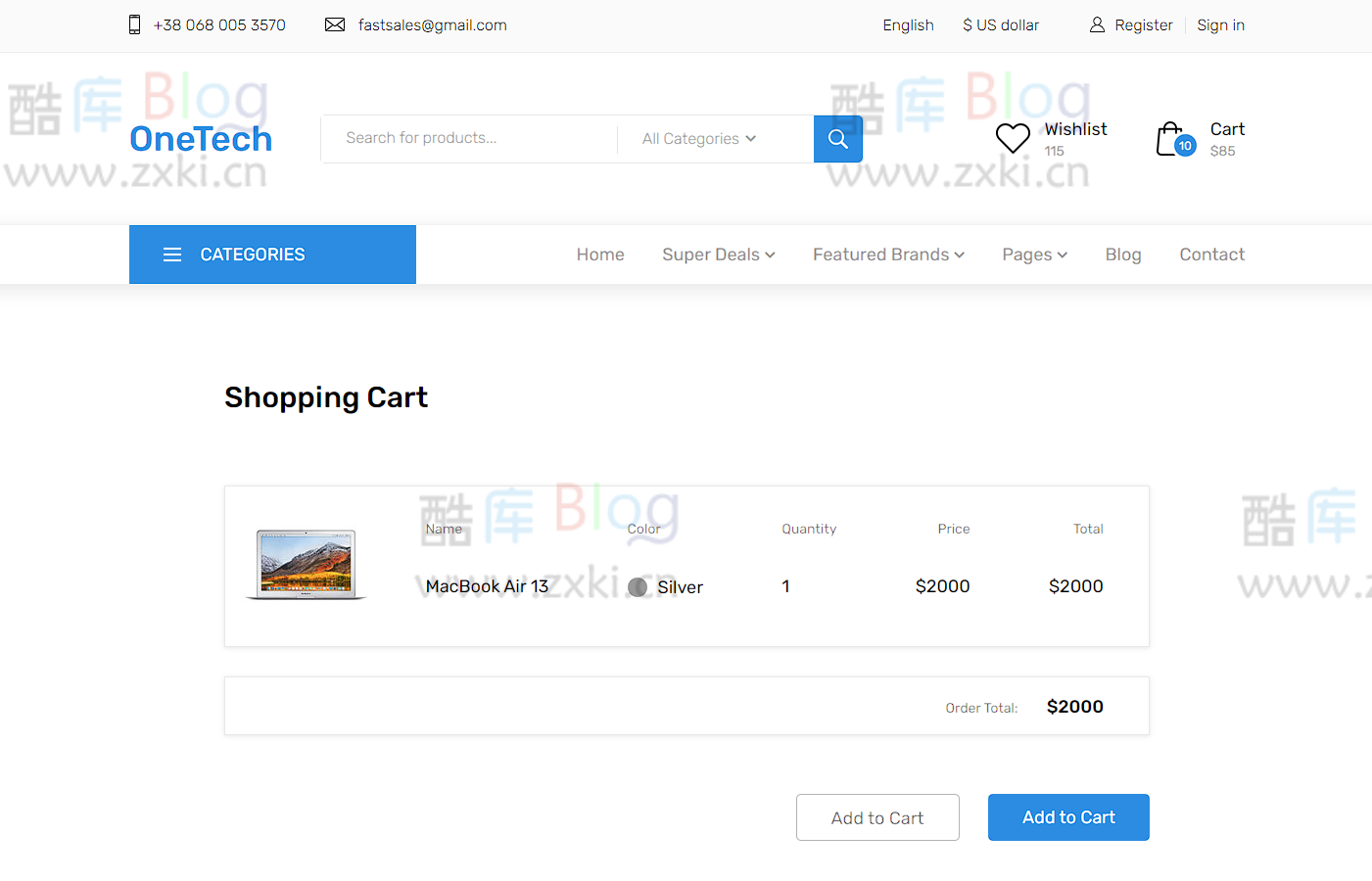The width and height of the screenshot is (1372, 881).
Task: Click the white outlined Add to Cart button
Action: click(876, 817)
